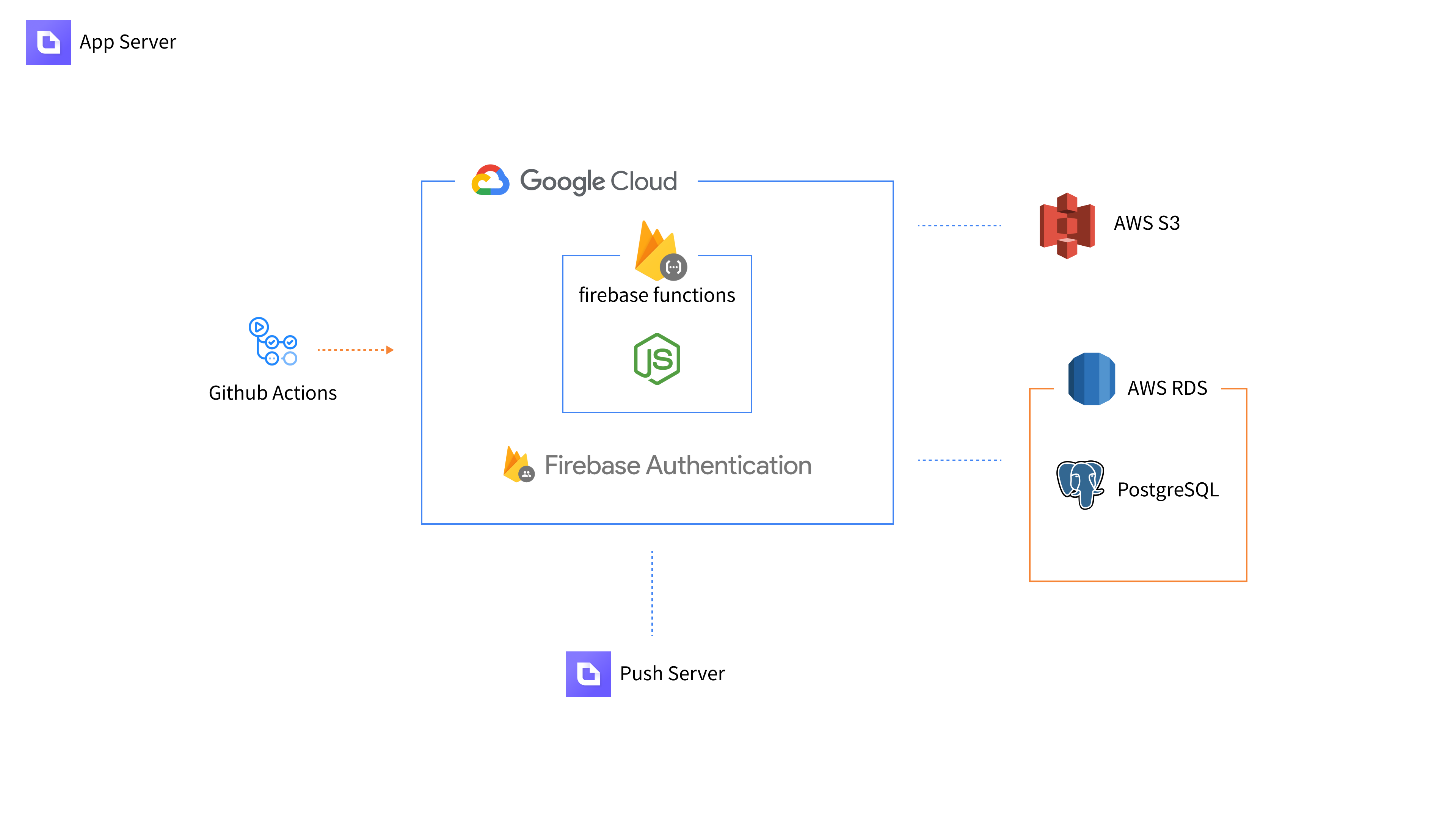Click the App Server purple logo icon

click(x=48, y=42)
